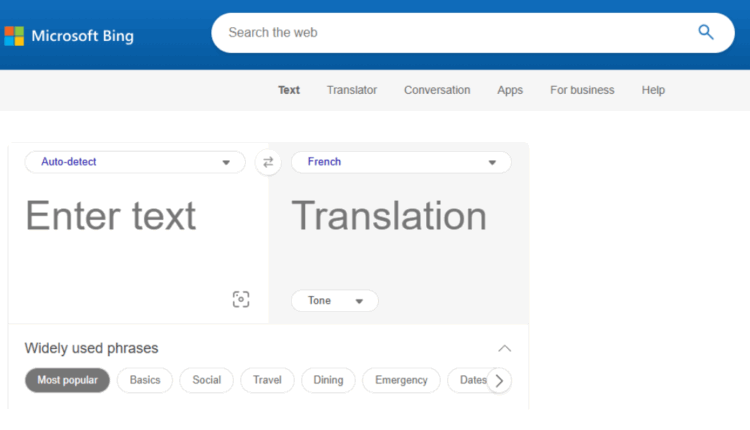The height and width of the screenshot is (430, 750).
Task: Select the Basics phrase category
Action: coord(145,380)
